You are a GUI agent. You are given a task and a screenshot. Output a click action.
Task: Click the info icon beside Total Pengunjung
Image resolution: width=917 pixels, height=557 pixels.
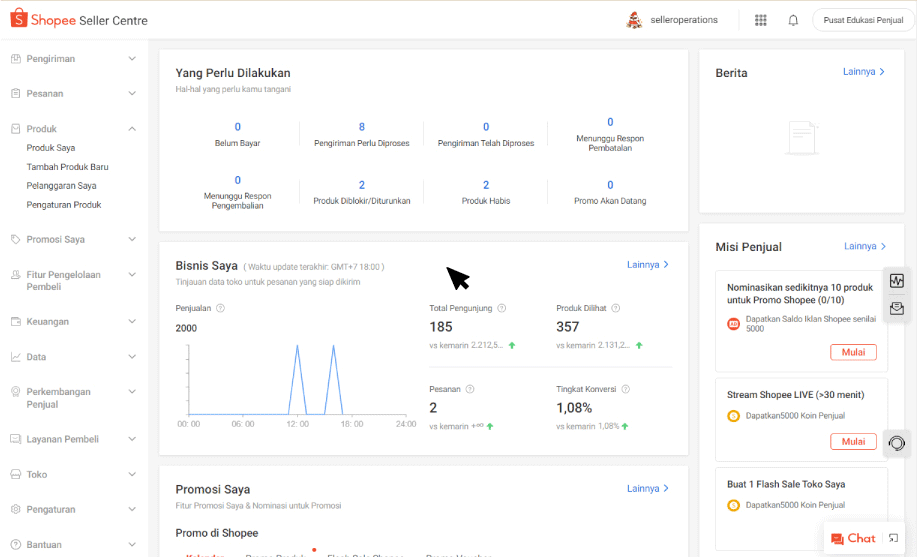click(502, 308)
